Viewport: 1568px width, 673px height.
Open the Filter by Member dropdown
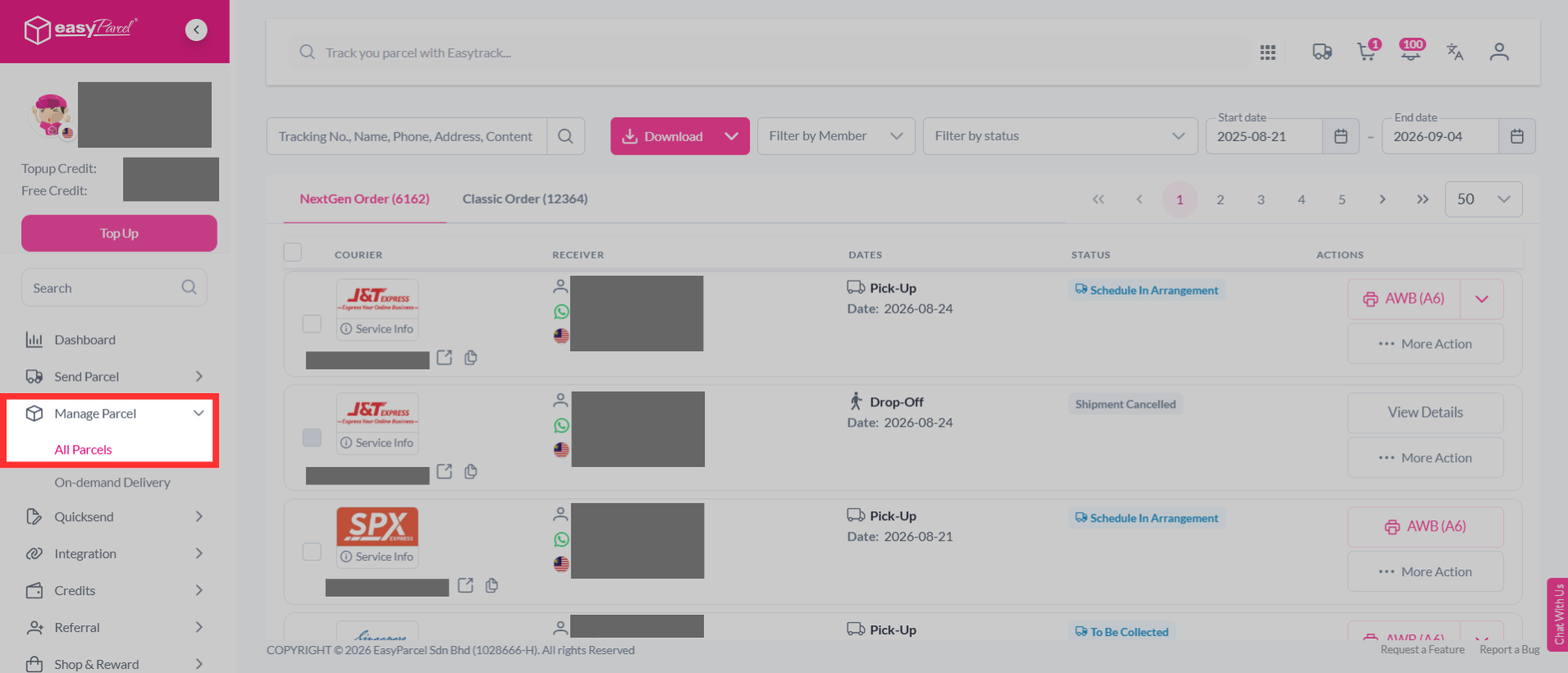coord(836,136)
